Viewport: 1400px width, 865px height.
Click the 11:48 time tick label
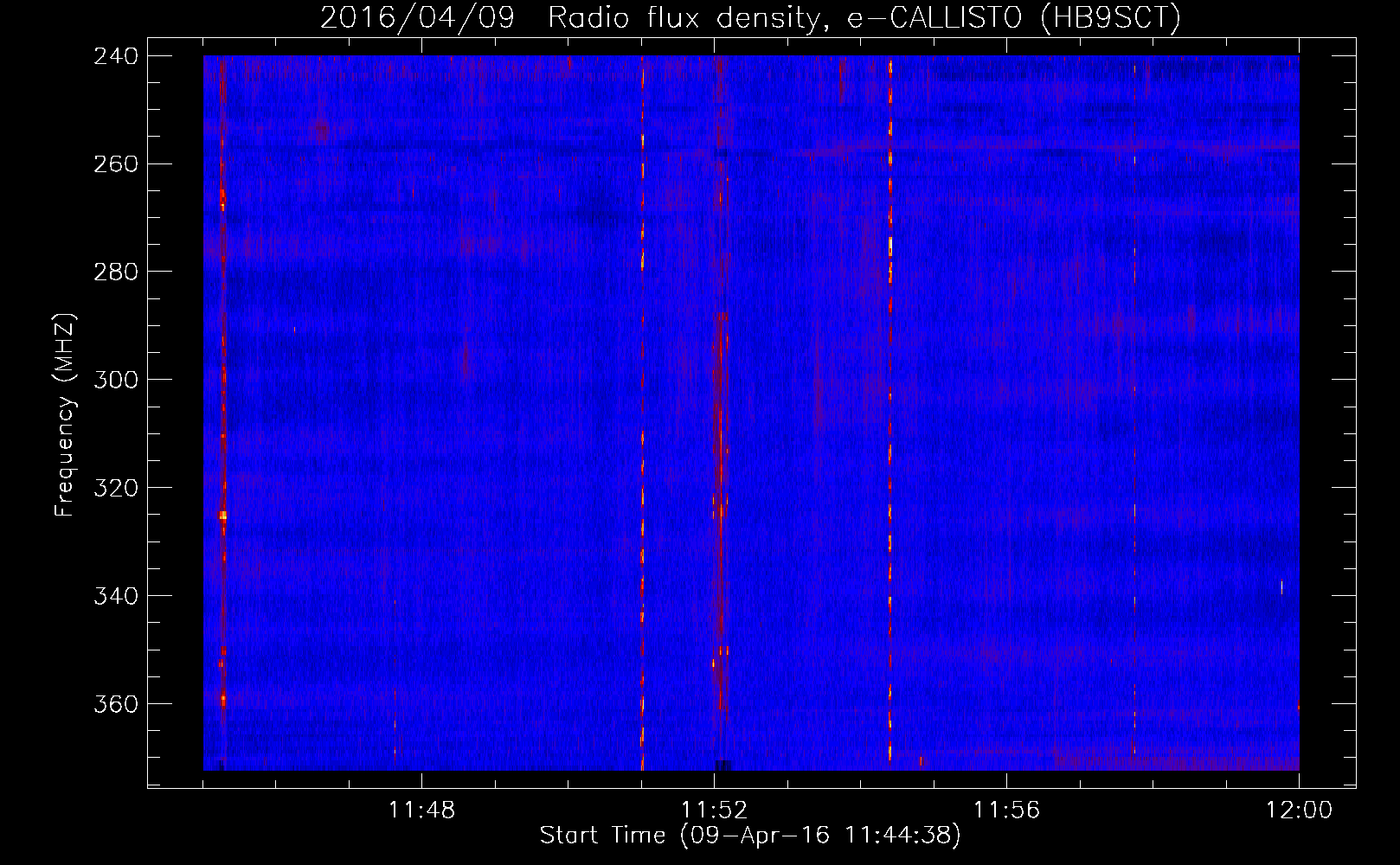click(x=421, y=811)
